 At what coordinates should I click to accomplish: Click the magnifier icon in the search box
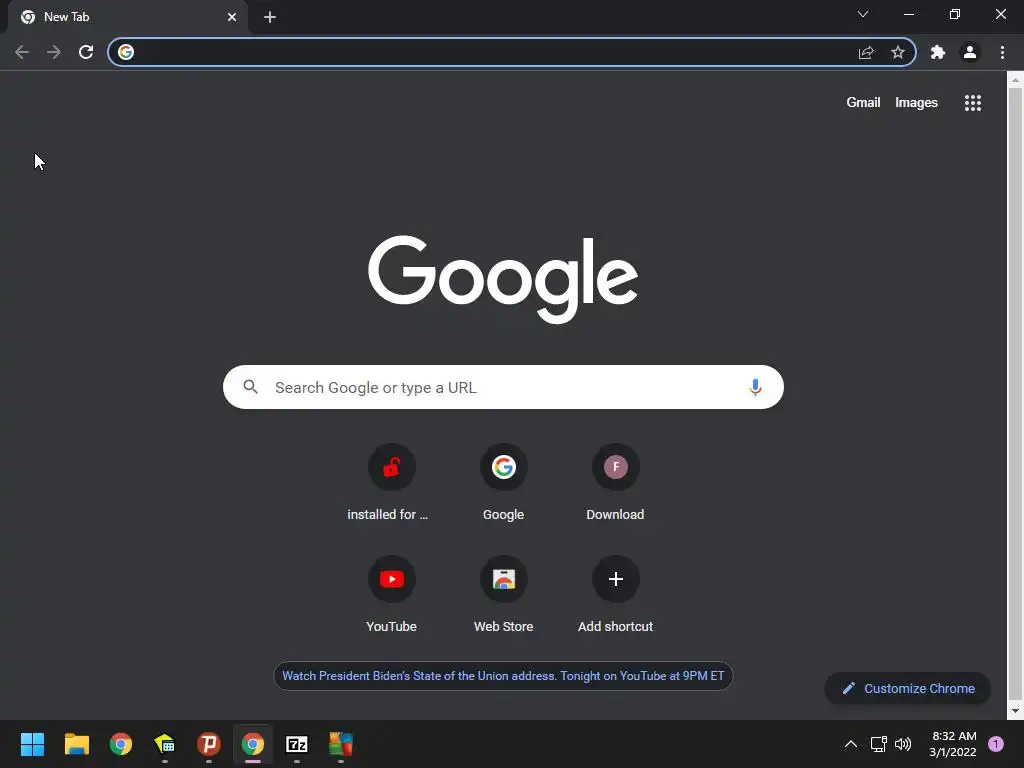coord(250,387)
